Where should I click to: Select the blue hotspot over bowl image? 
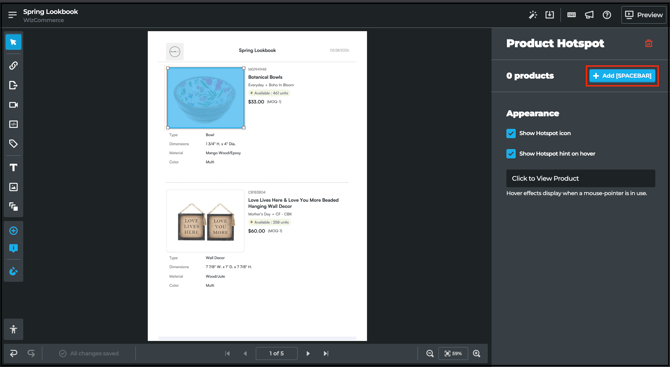click(206, 98)
